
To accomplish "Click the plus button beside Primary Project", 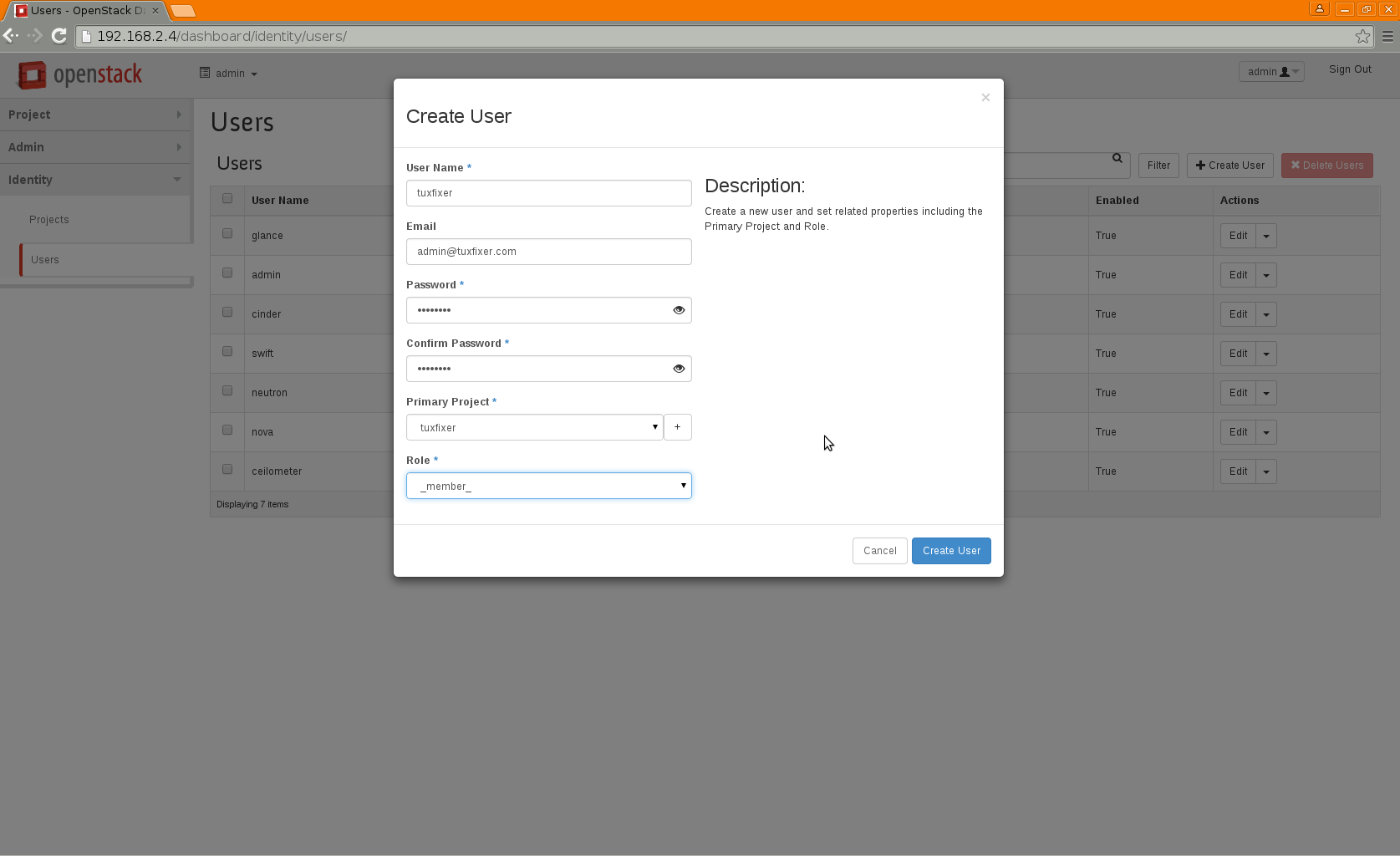I will click(x=677, y=427).
